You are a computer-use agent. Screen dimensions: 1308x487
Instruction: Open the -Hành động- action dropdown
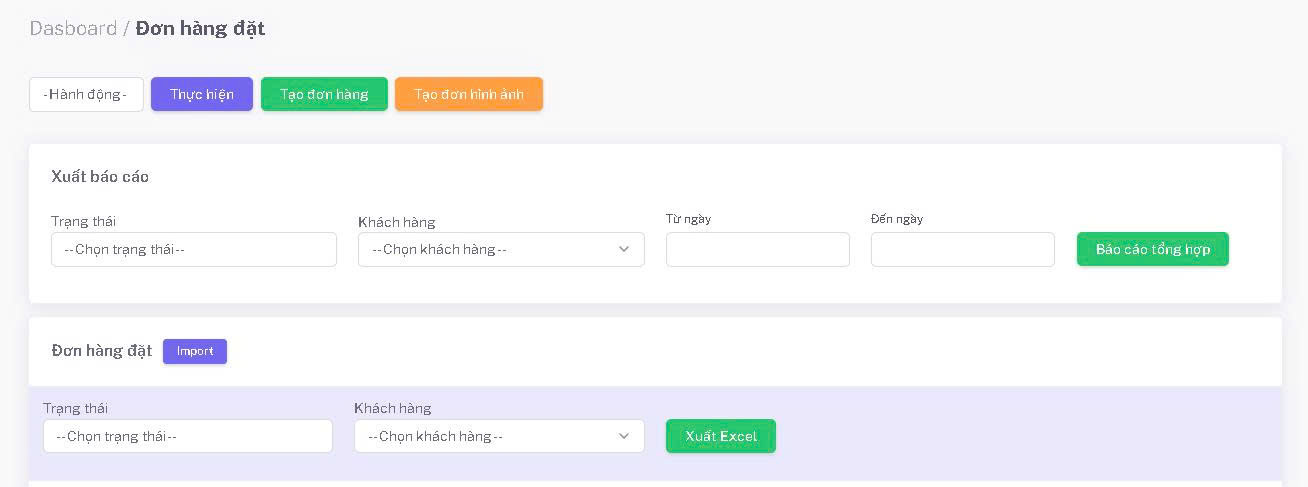pyautogui.click(x=86, y=94)
